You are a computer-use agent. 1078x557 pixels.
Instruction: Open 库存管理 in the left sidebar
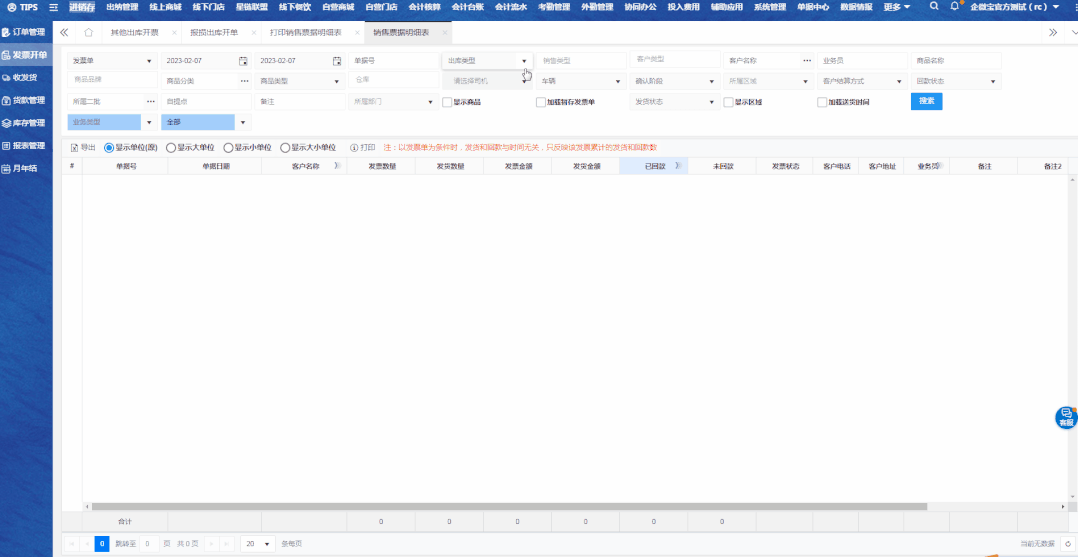pyautogui.click(x=26, y=123)
